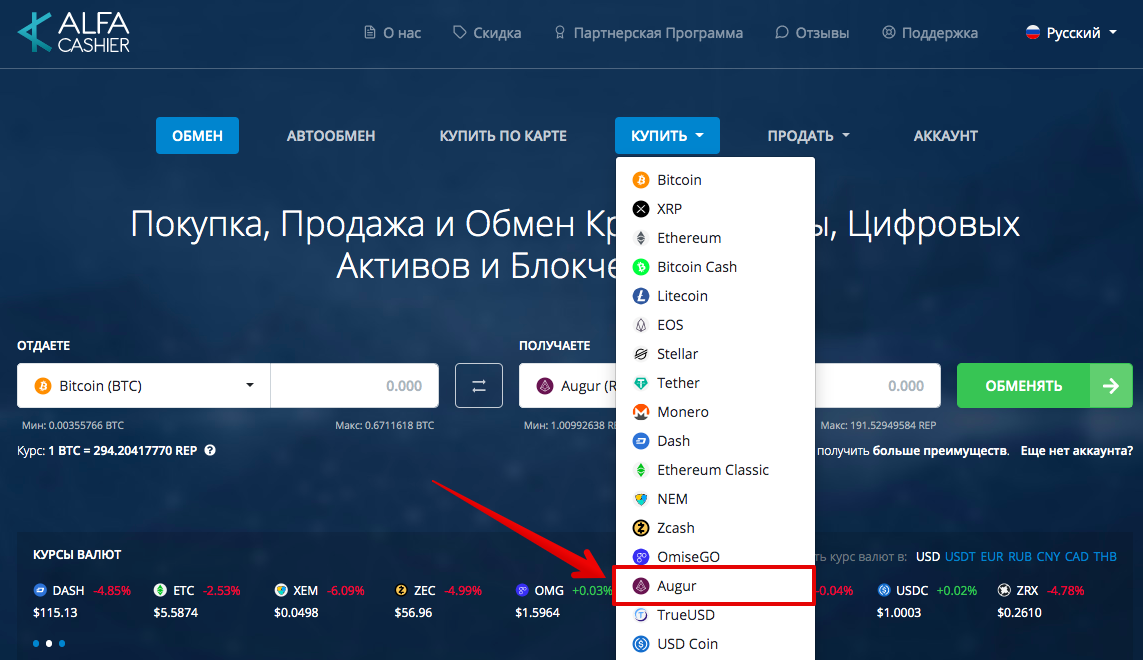Click the XEM ticker icon in rates
Screen dimensions: 1143x660
click(281, 590)
